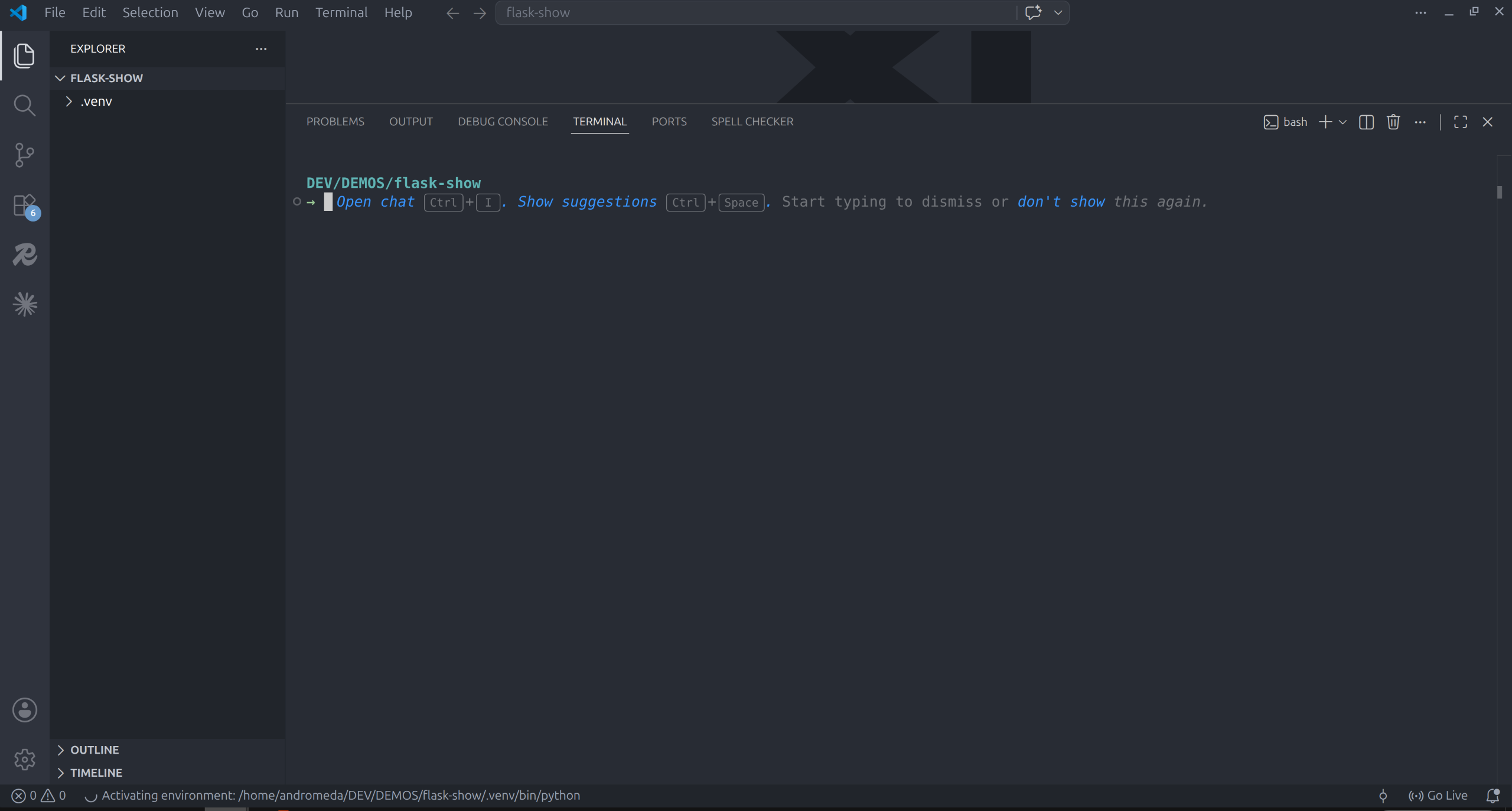
Task: Open the Selection menu
Action: [x=150, y=12]
